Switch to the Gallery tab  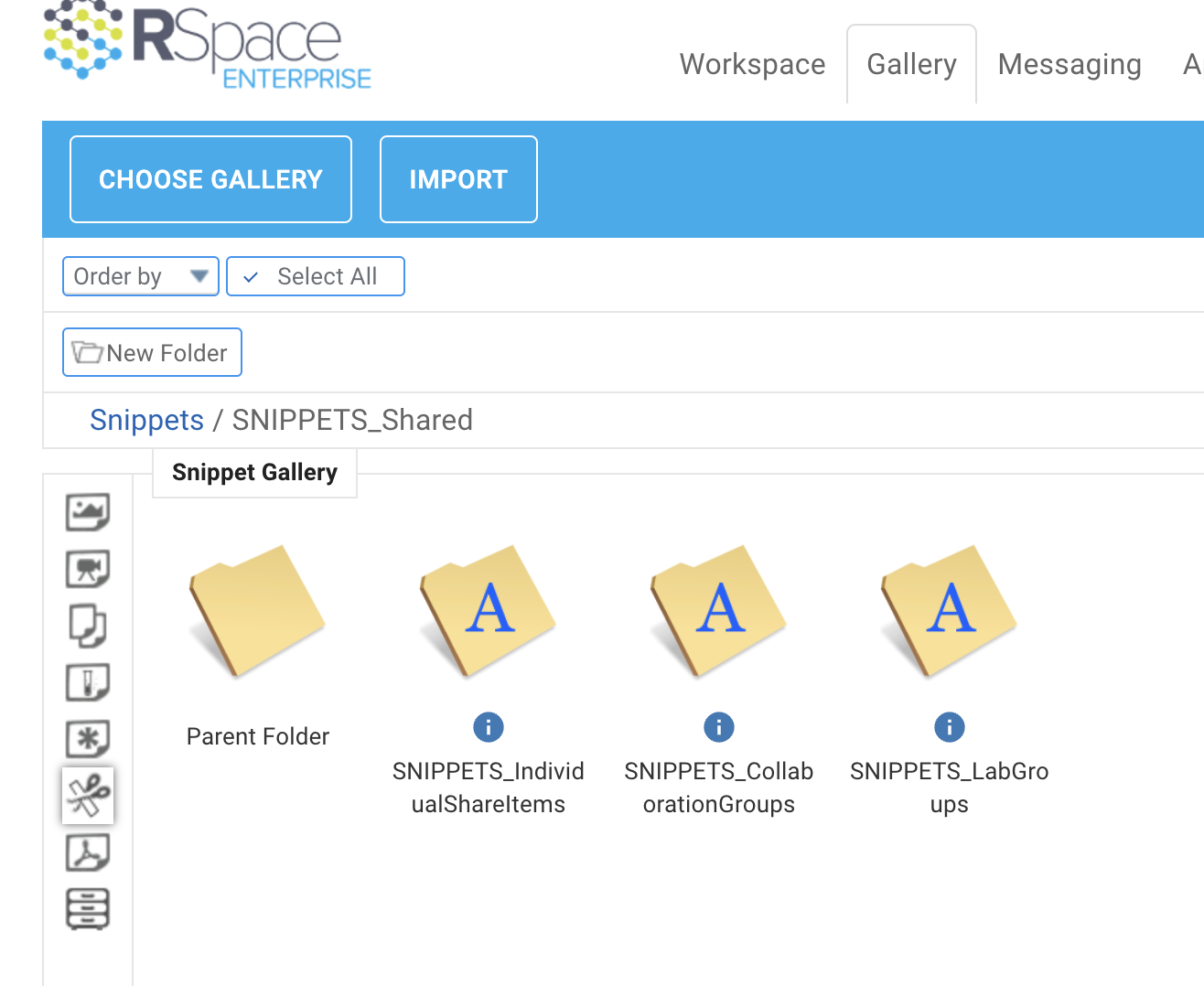[x=911, y=64]
